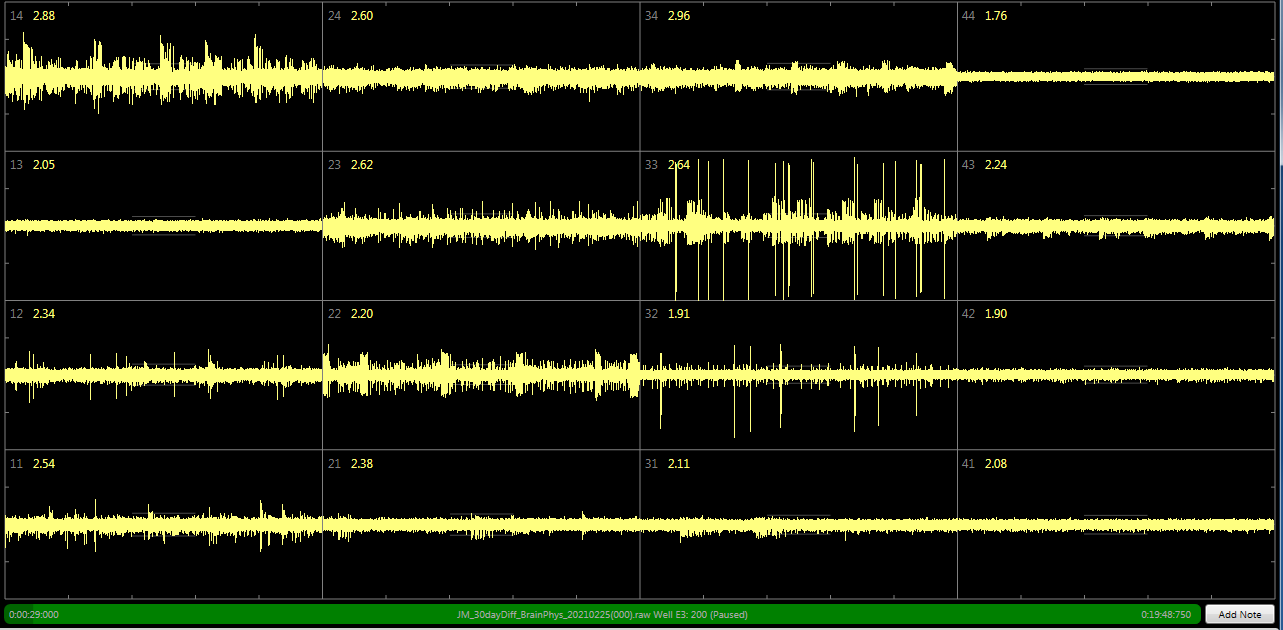Click the green playback progress bar

click(x=600, y=614)
